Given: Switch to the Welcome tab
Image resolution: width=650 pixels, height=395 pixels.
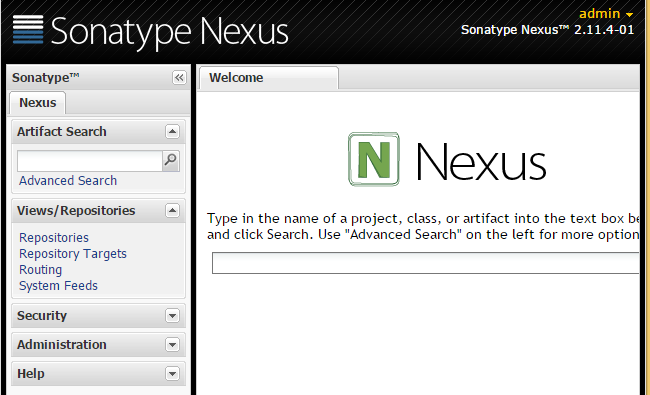Looking at the screenshot, I should [269, 78].
